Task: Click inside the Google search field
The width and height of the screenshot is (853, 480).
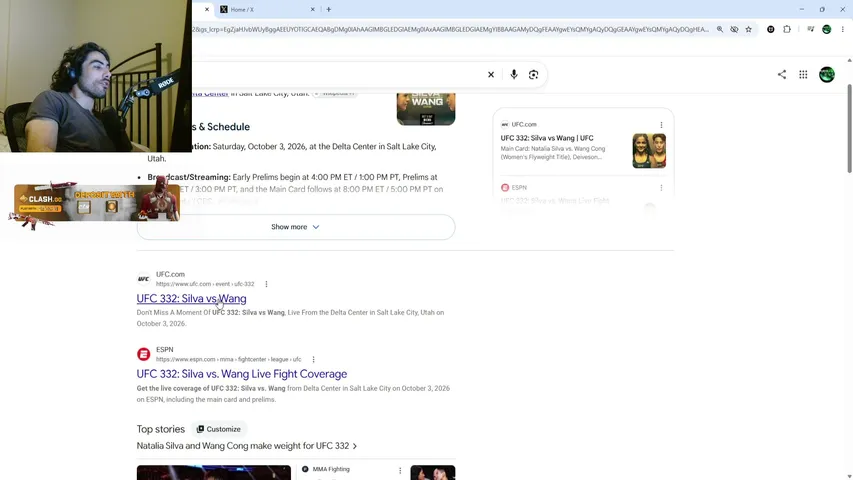Action: click(337, 75)
